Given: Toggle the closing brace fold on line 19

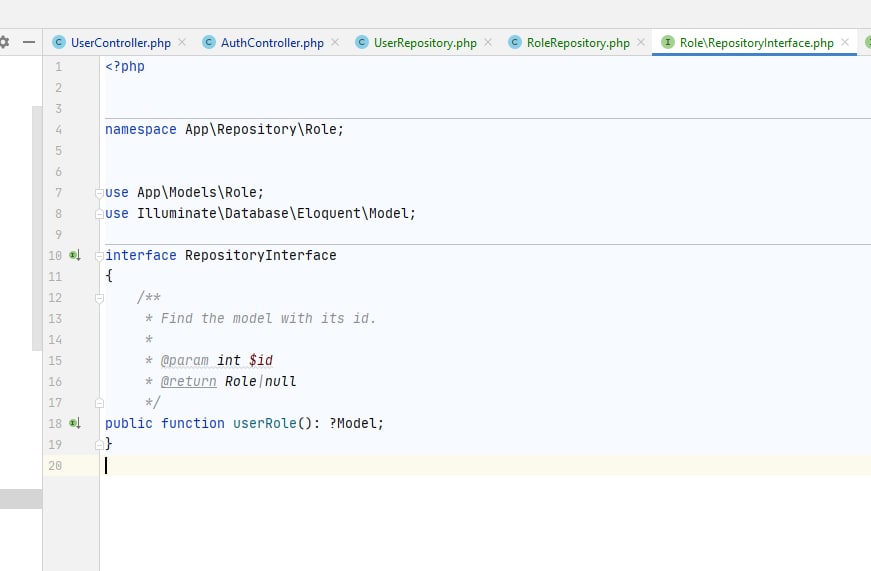Looking at the screenshot, I should 99,444.
